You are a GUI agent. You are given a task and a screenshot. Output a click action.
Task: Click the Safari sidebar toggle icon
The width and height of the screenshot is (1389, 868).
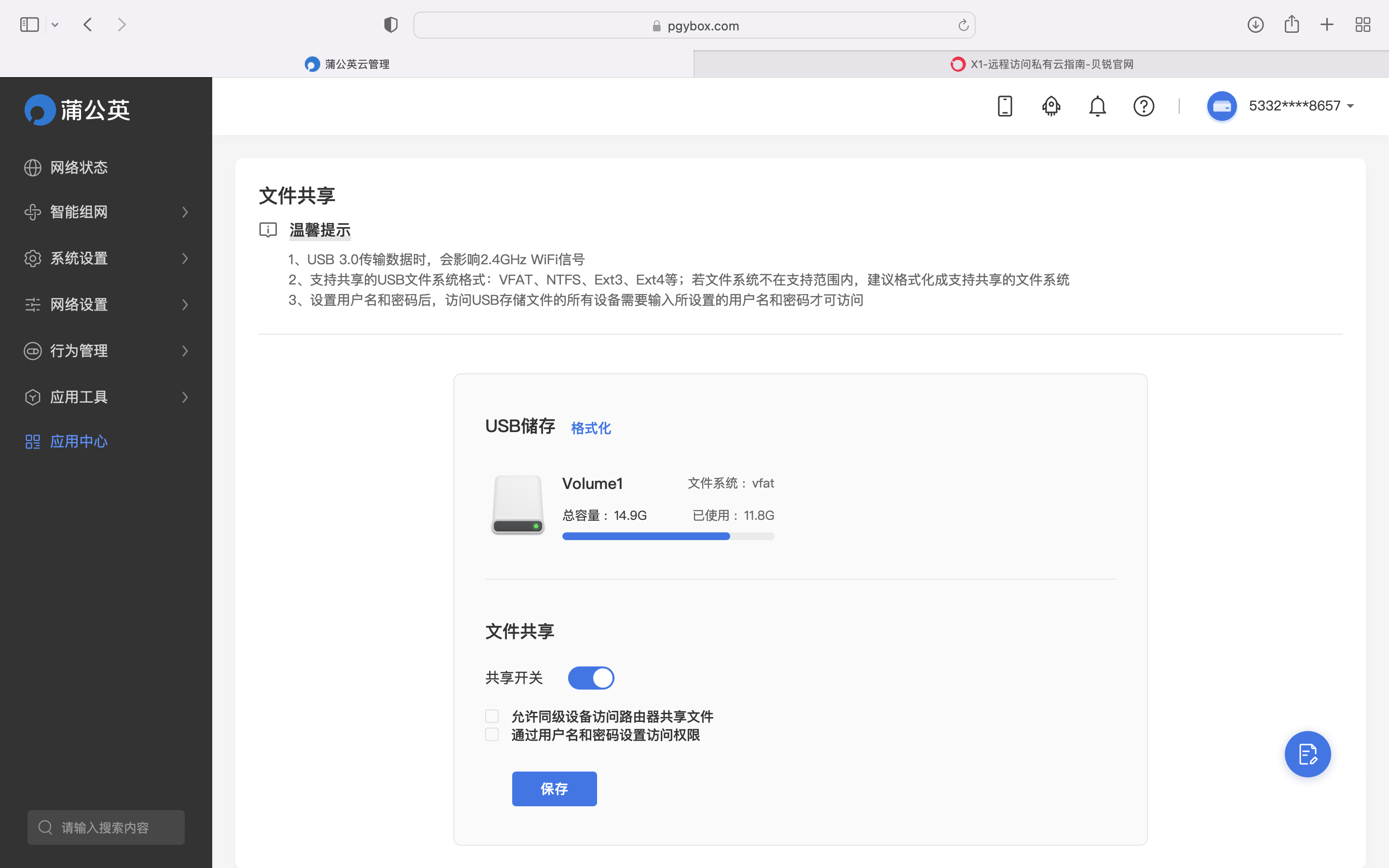coord(29,25)
